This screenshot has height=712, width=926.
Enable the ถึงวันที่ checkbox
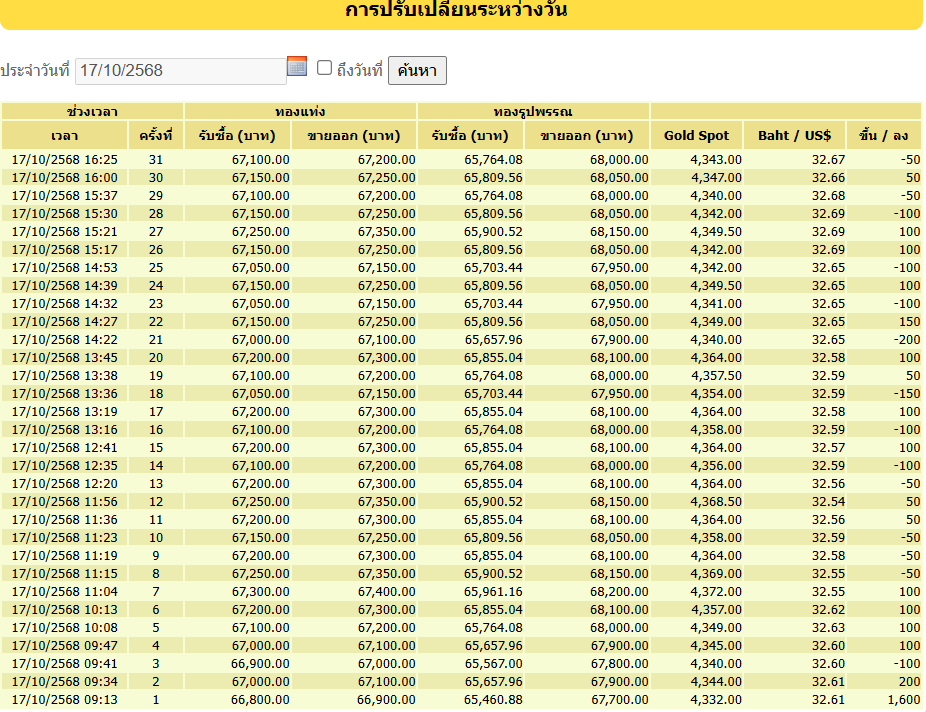pos(324,68)
